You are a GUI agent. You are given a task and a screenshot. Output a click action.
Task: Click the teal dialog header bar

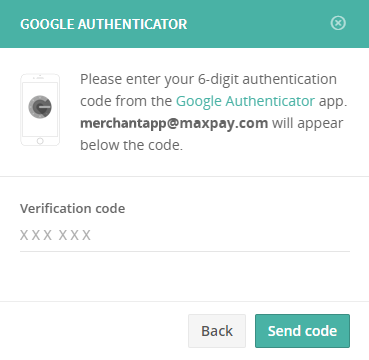(x=184, y=24)
